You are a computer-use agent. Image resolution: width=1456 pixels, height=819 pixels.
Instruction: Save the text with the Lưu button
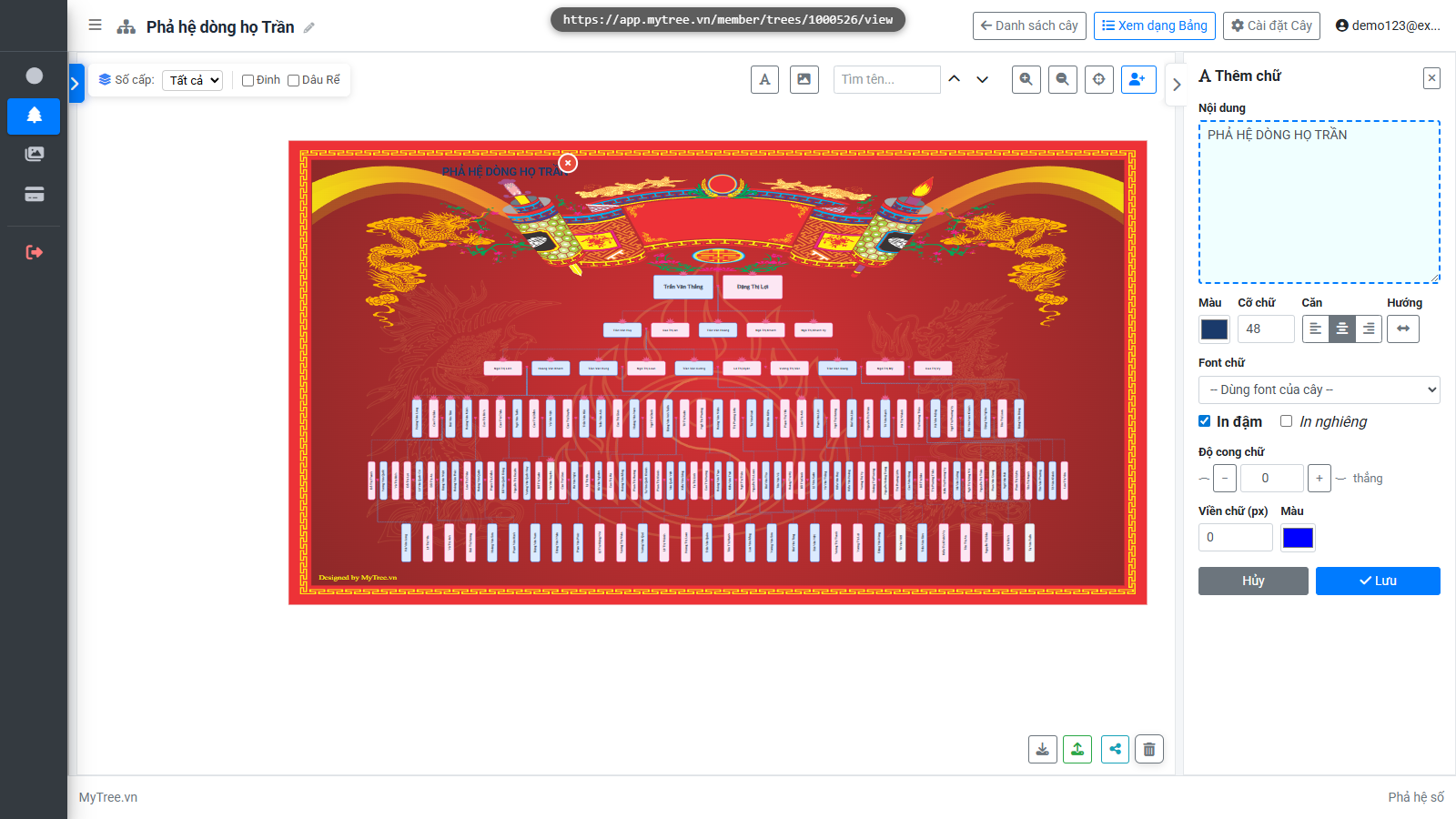click(x=1378, y=581)
